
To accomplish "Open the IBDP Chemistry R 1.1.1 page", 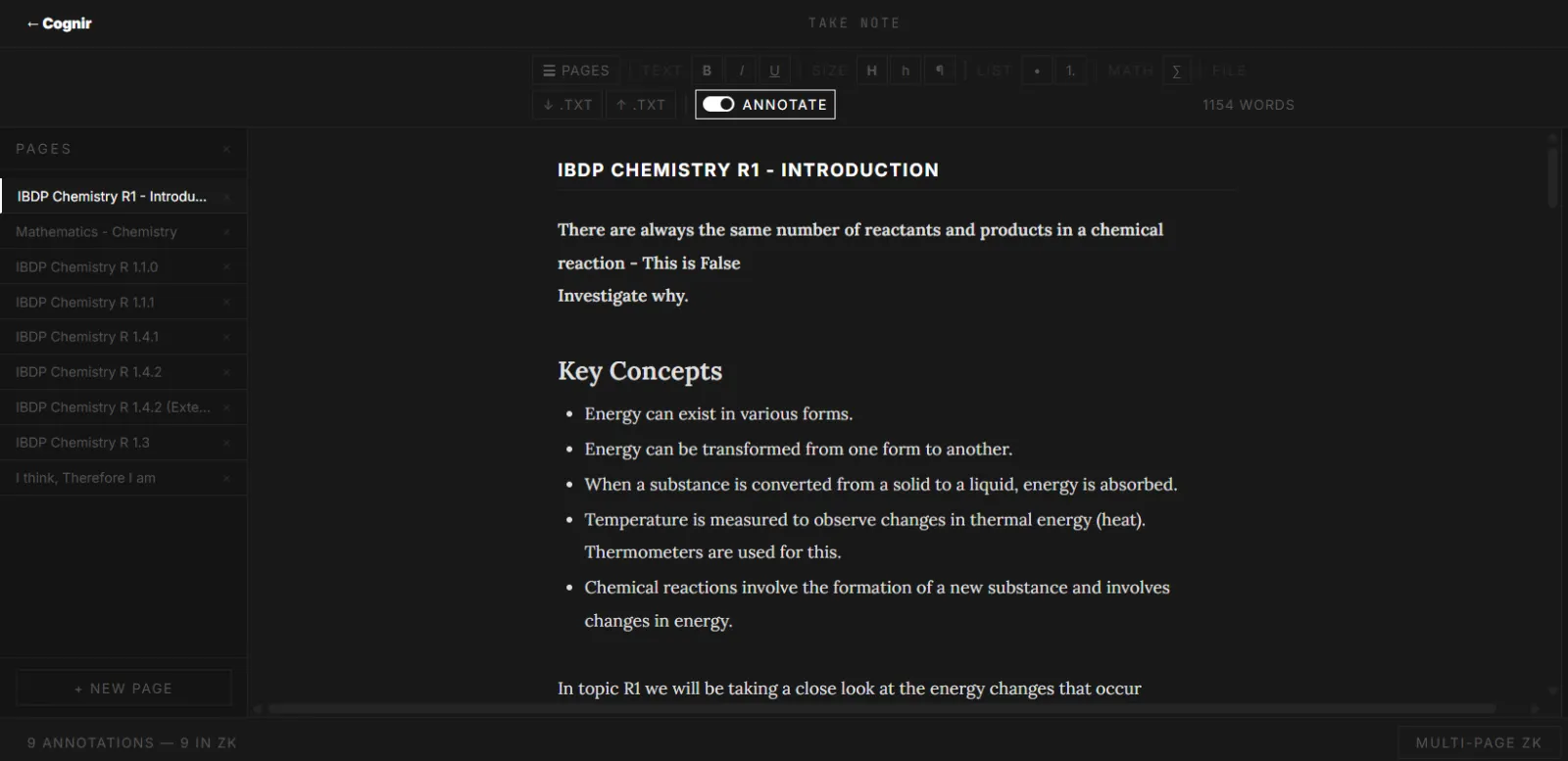I will [122, 303].
